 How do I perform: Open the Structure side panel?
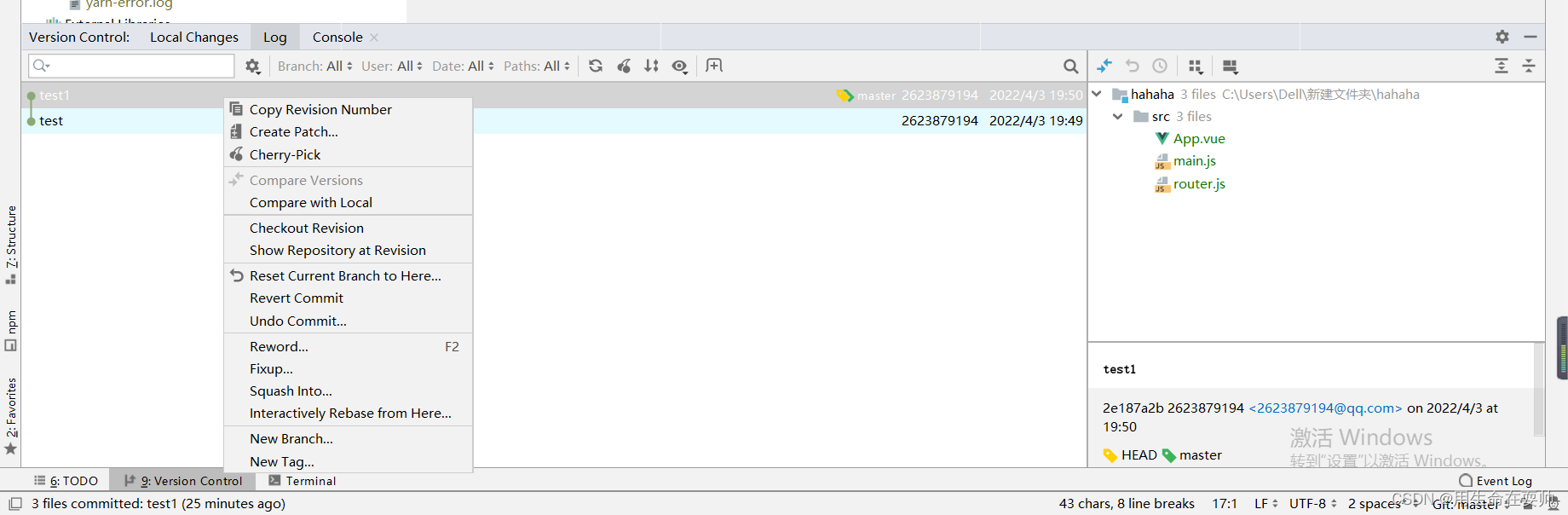tap(11, 246)
